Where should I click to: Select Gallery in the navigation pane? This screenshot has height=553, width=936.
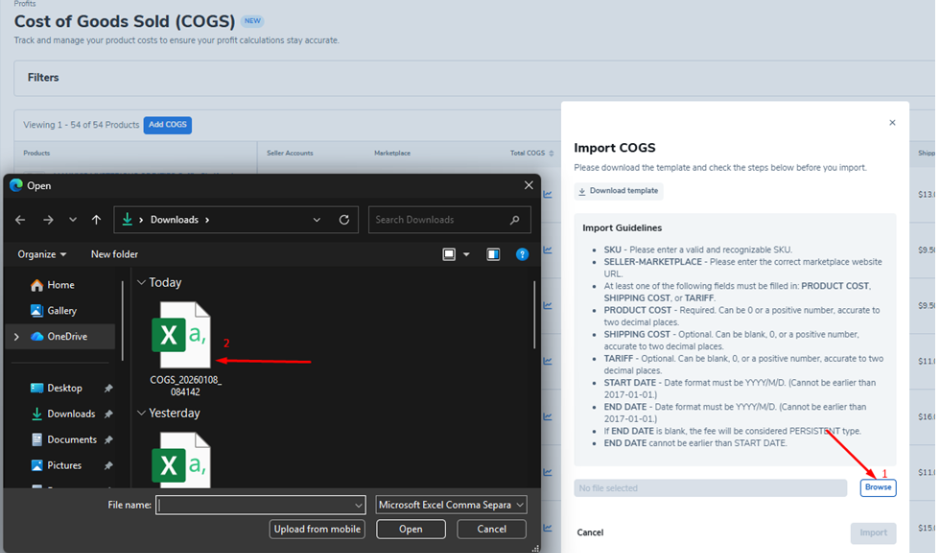pyautogui.click(x=62, y=311)
